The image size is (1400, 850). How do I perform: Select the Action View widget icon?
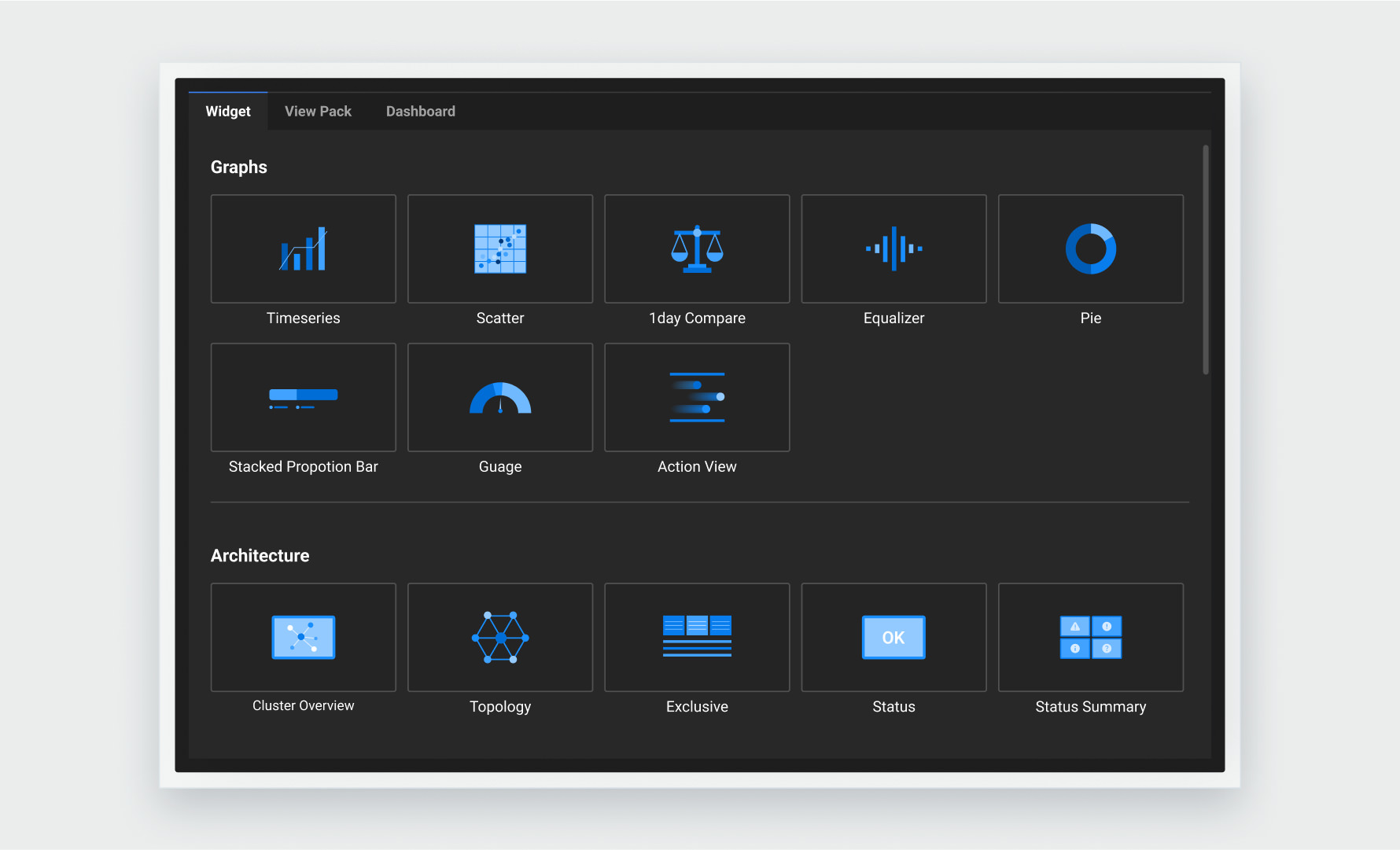pos(697,397)
